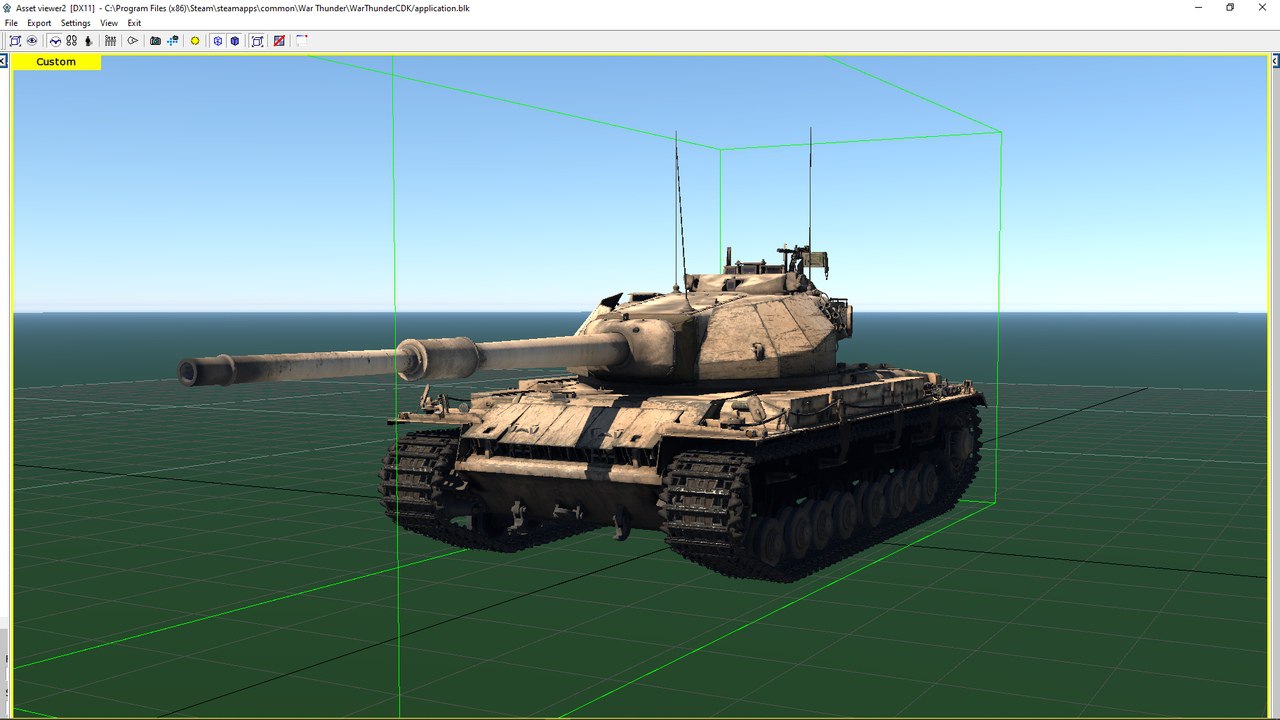Viewport: 1280px width, 720px height.
Task: Click the red-slashed square icon
Action: point(279,41)
